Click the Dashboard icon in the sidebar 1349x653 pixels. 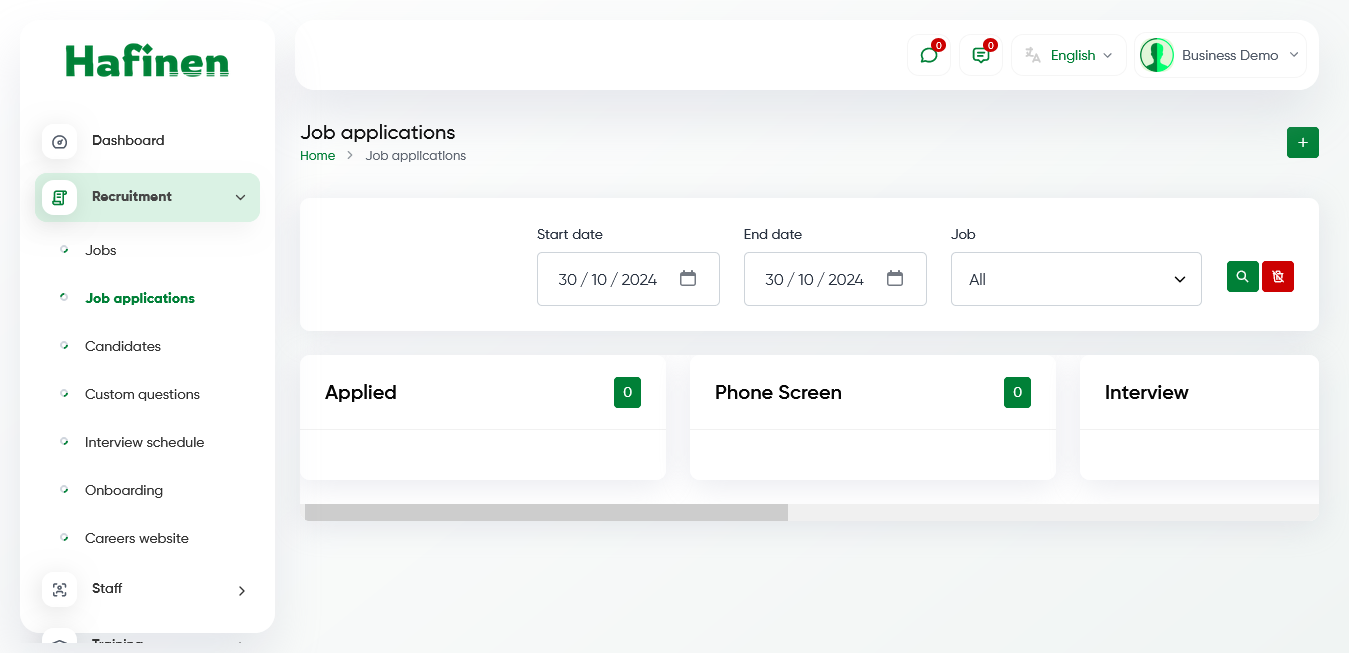[x=60, y=141]
